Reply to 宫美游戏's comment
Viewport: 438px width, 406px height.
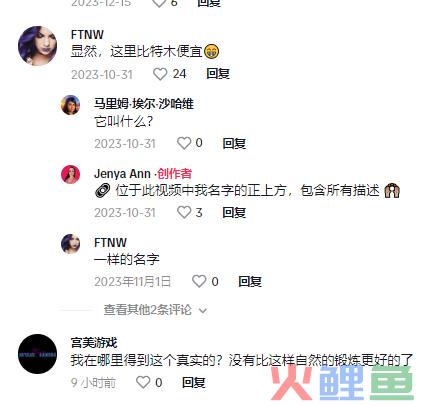[x=194, y=382]
